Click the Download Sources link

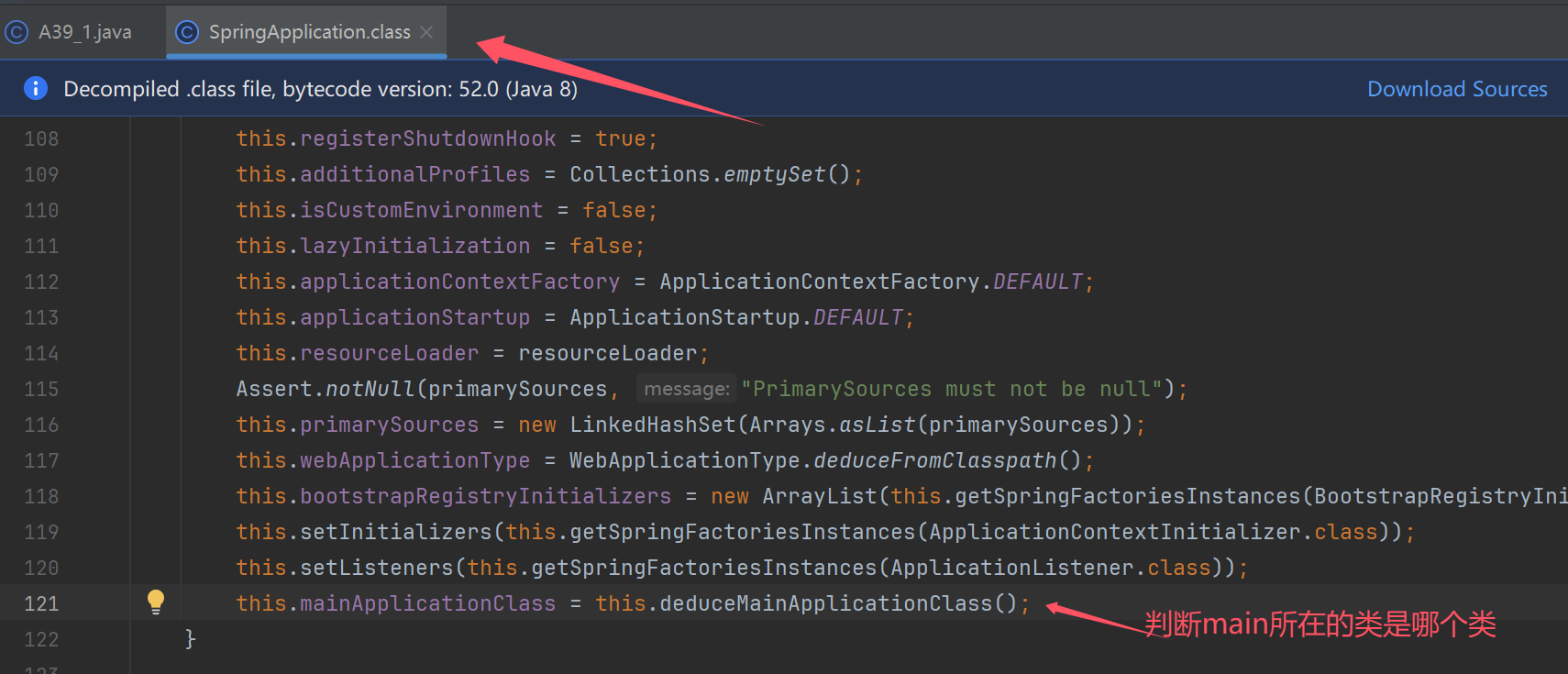[x=1457, y=89]
